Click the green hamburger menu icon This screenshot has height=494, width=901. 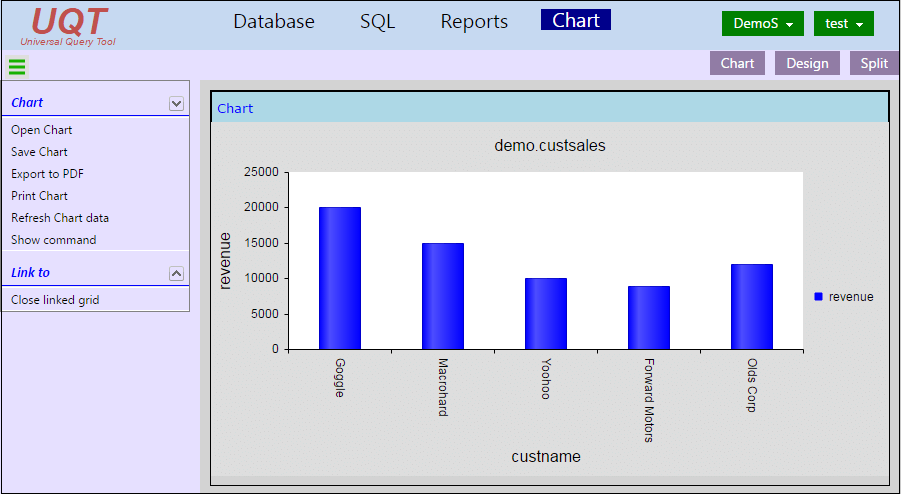[17, 67]
